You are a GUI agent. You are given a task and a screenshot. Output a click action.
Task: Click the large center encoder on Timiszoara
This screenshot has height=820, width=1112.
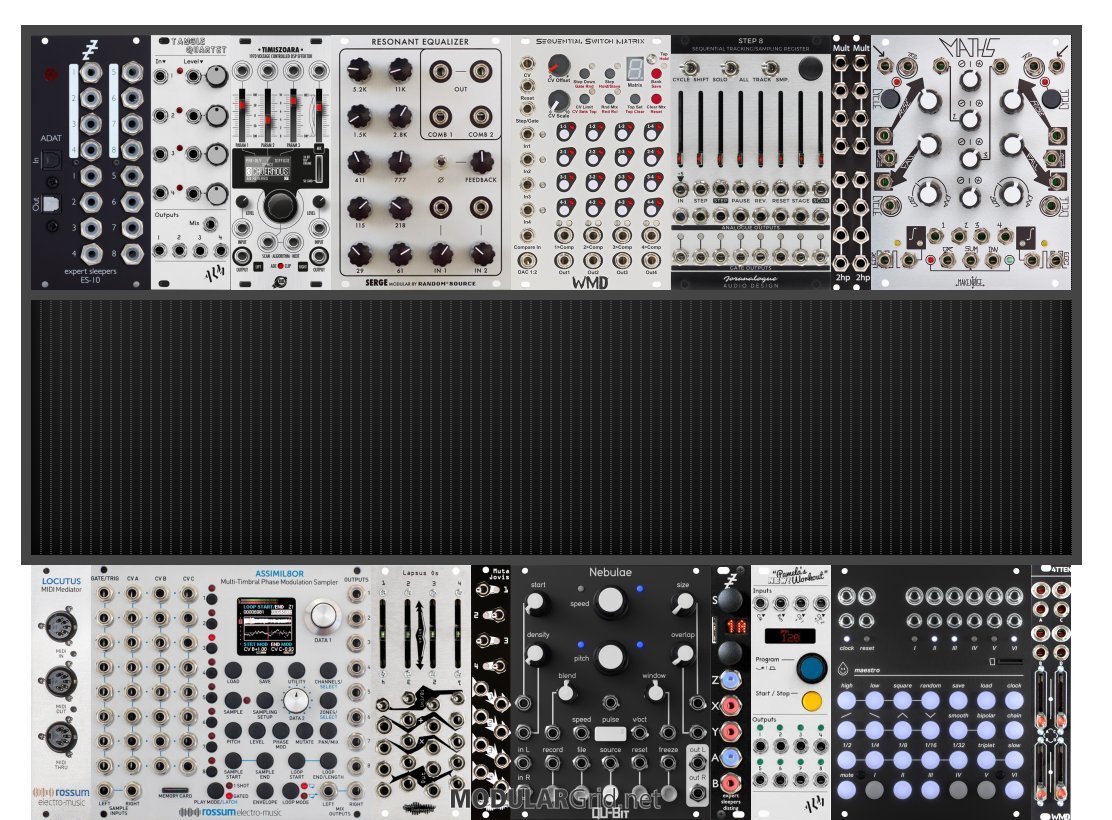pos(280,206)
